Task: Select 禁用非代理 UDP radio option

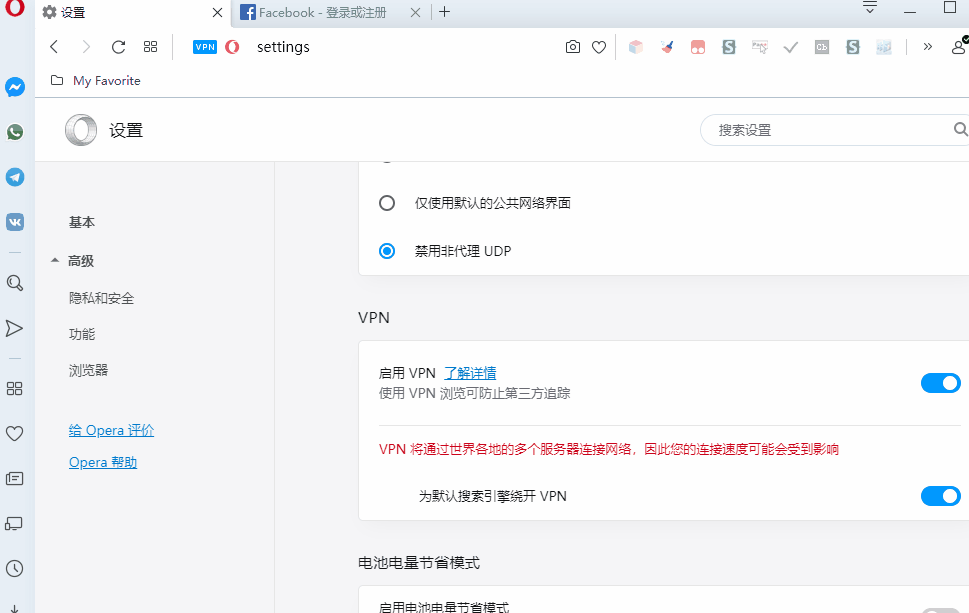Action: coord(387,251)
